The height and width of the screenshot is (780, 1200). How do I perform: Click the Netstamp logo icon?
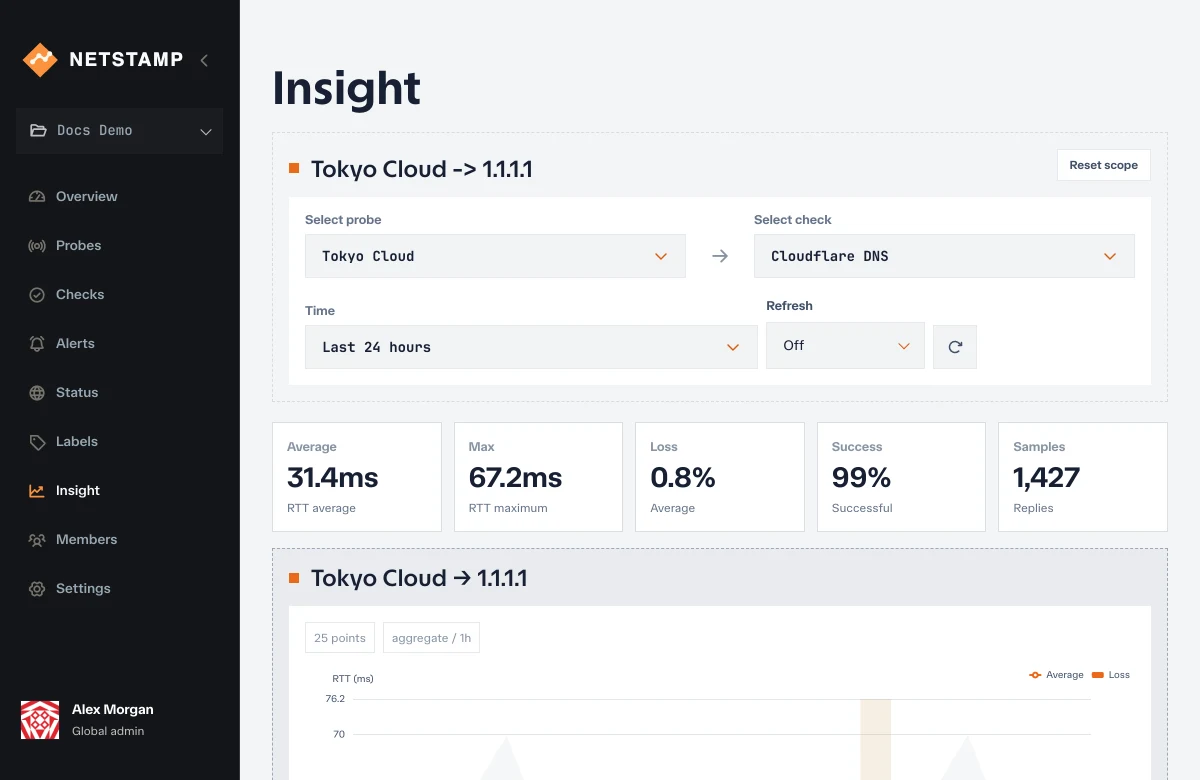pos(40,60)
